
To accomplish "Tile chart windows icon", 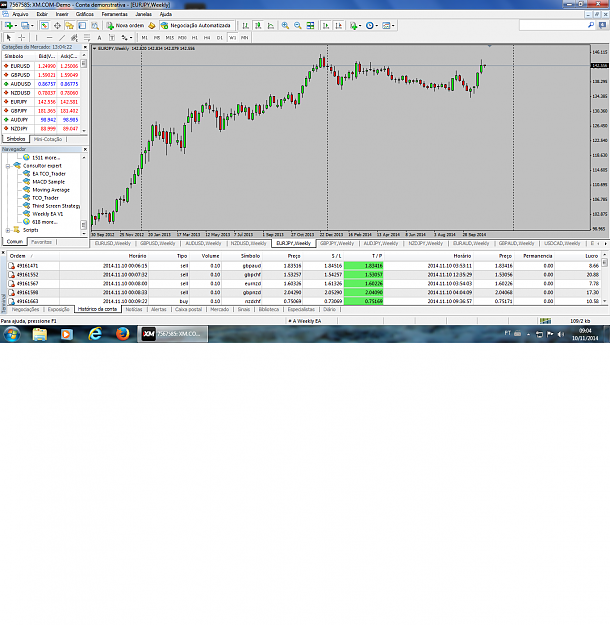I will (310, 26).
